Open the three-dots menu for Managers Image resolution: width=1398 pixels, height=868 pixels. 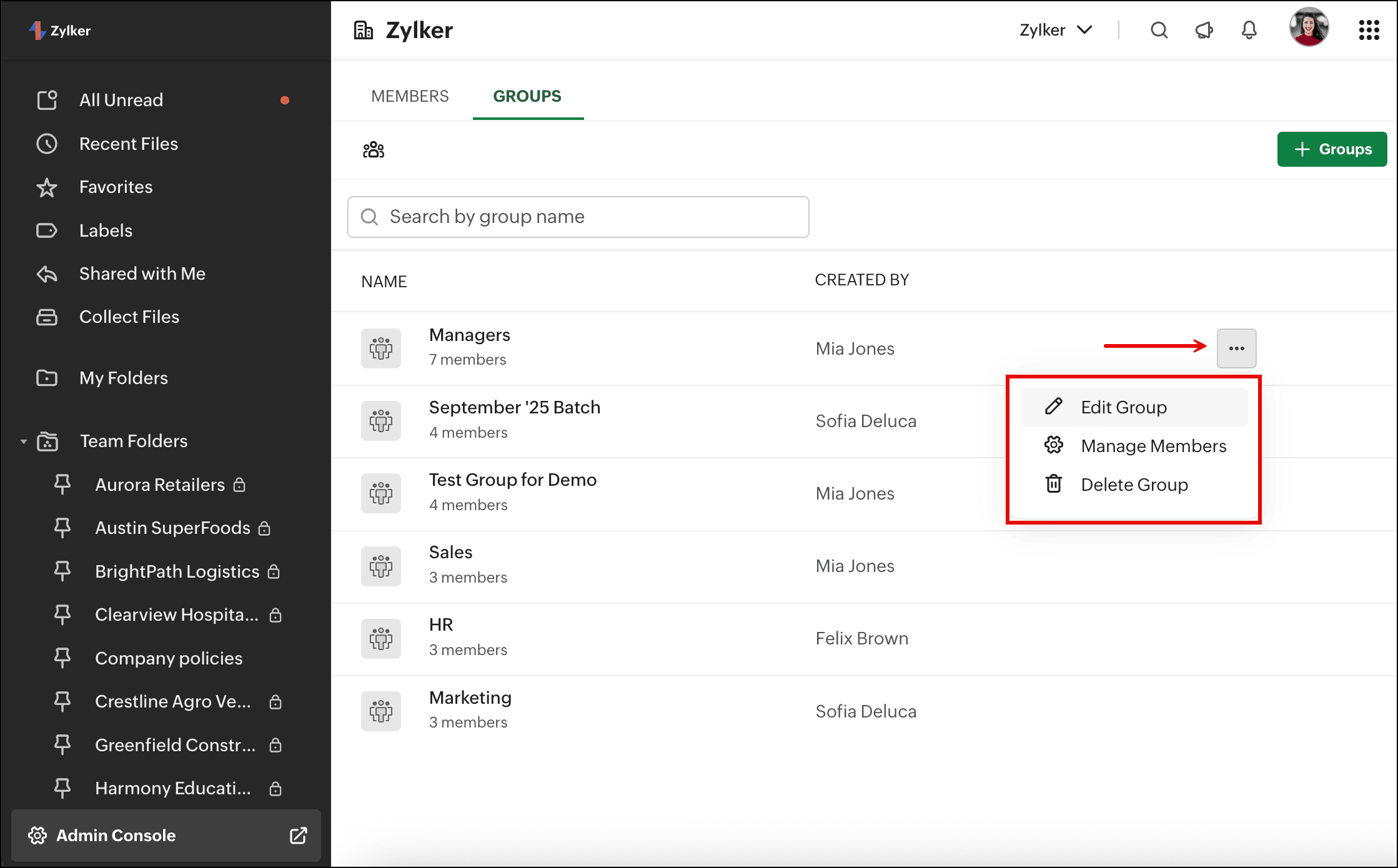click(1236, 348)
